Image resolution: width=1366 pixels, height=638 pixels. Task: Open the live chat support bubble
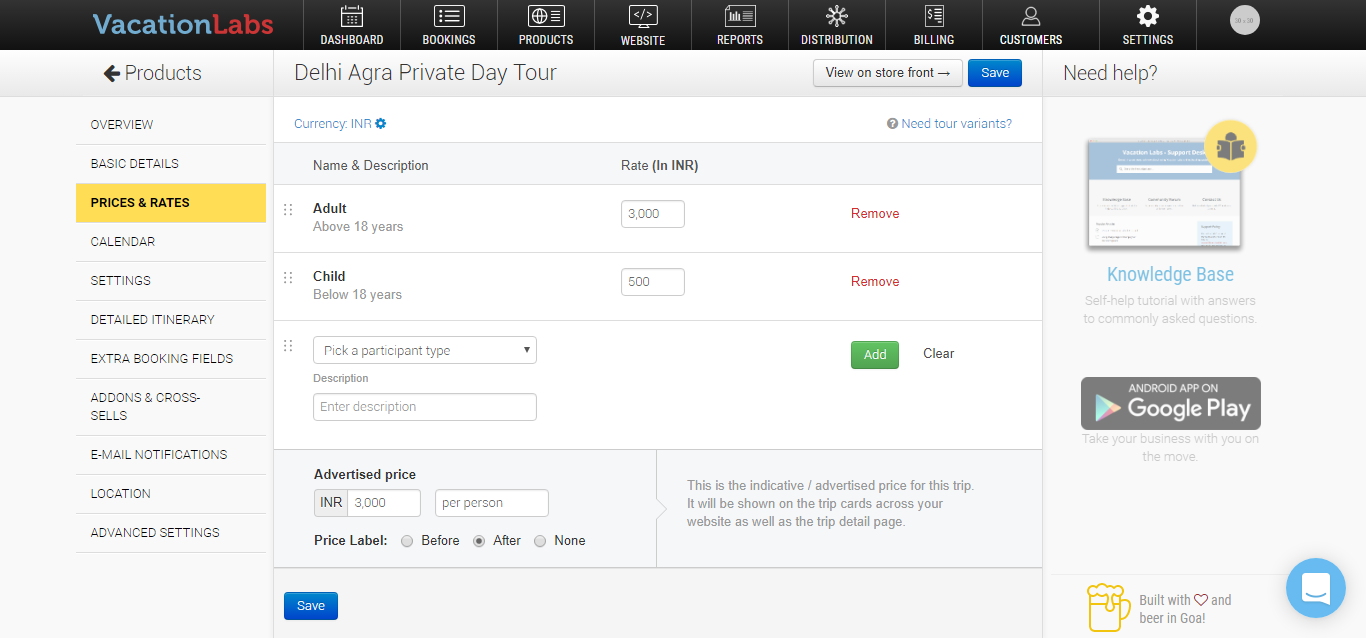pos(1315,588)
